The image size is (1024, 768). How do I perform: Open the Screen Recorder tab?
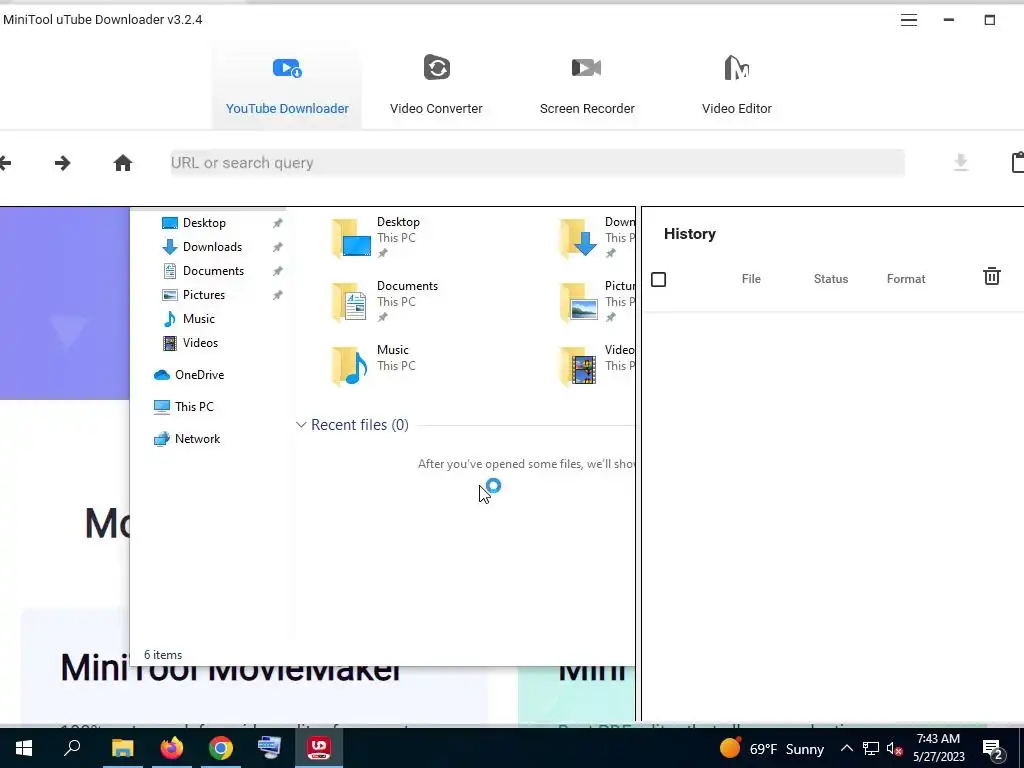587,86
